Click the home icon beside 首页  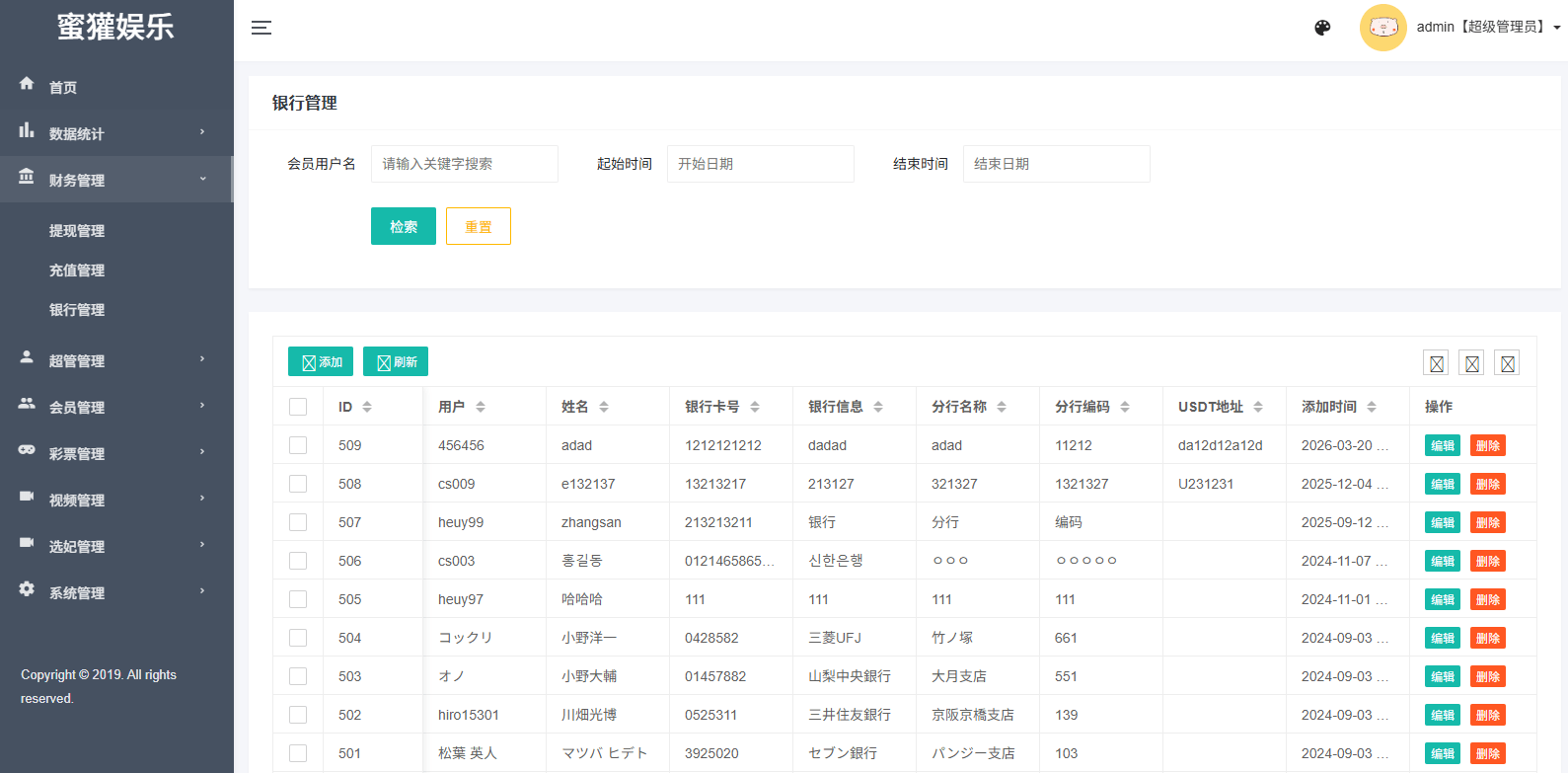pos(27,84)
